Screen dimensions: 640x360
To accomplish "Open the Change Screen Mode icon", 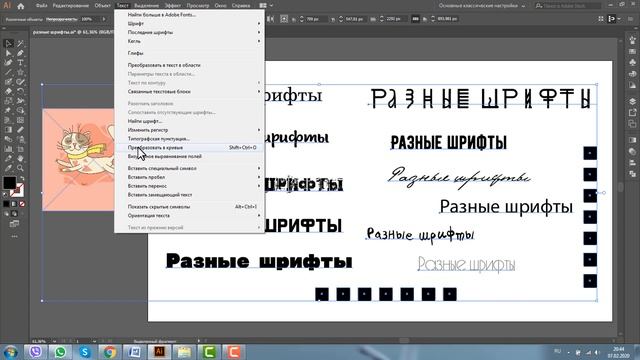I will pos(14,224).
